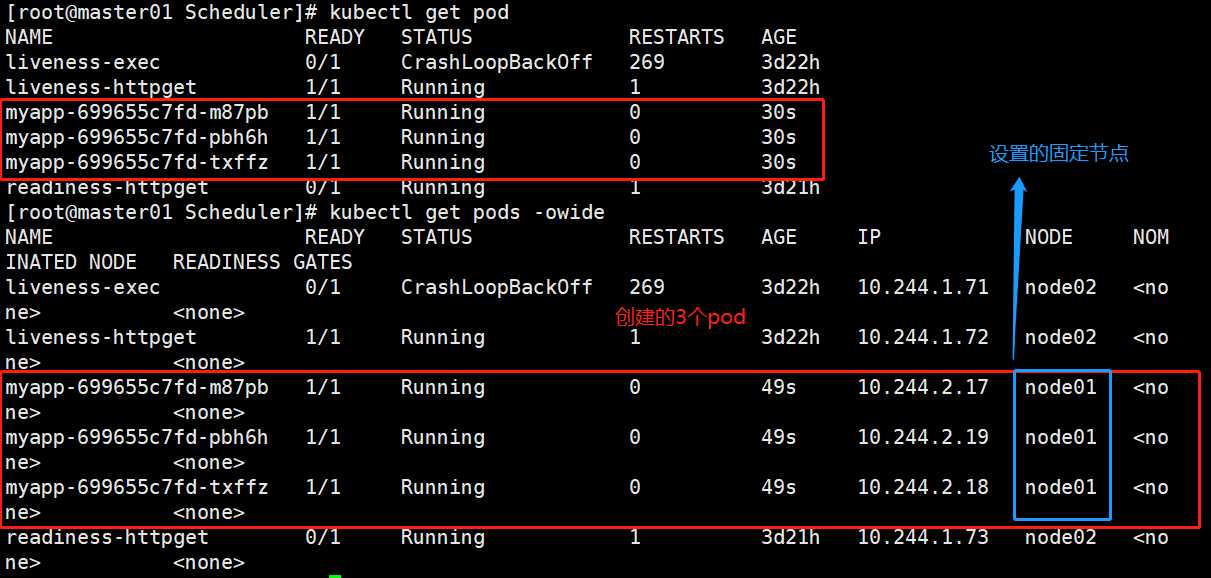This screenshot has width=1211, height=578.
Task: Click the liveness-httpget pod name in the wide listing
Action: [x=101, y=337]
